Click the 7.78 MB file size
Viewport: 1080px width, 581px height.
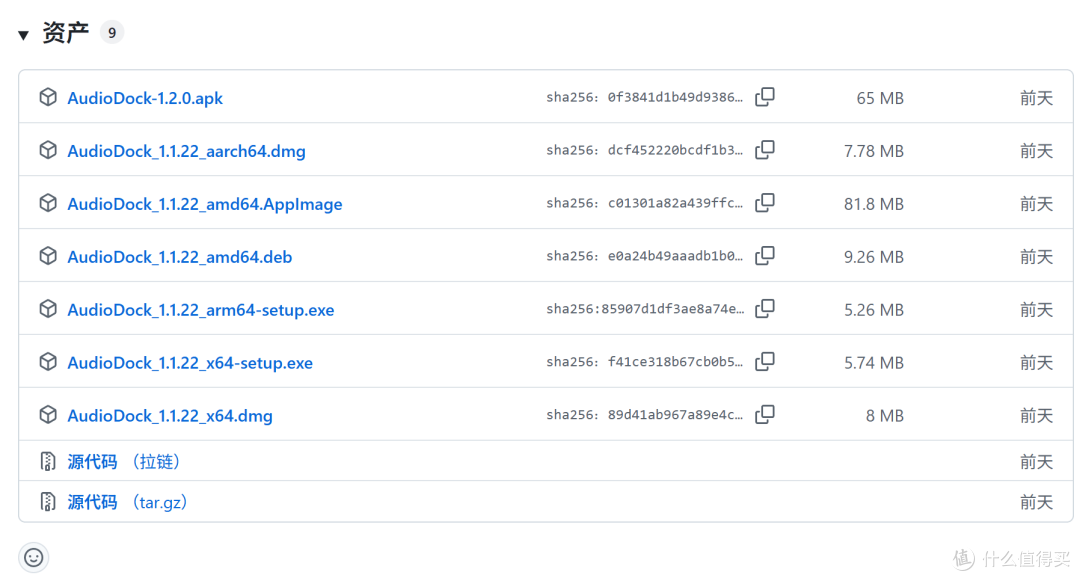tap(873, 151)
